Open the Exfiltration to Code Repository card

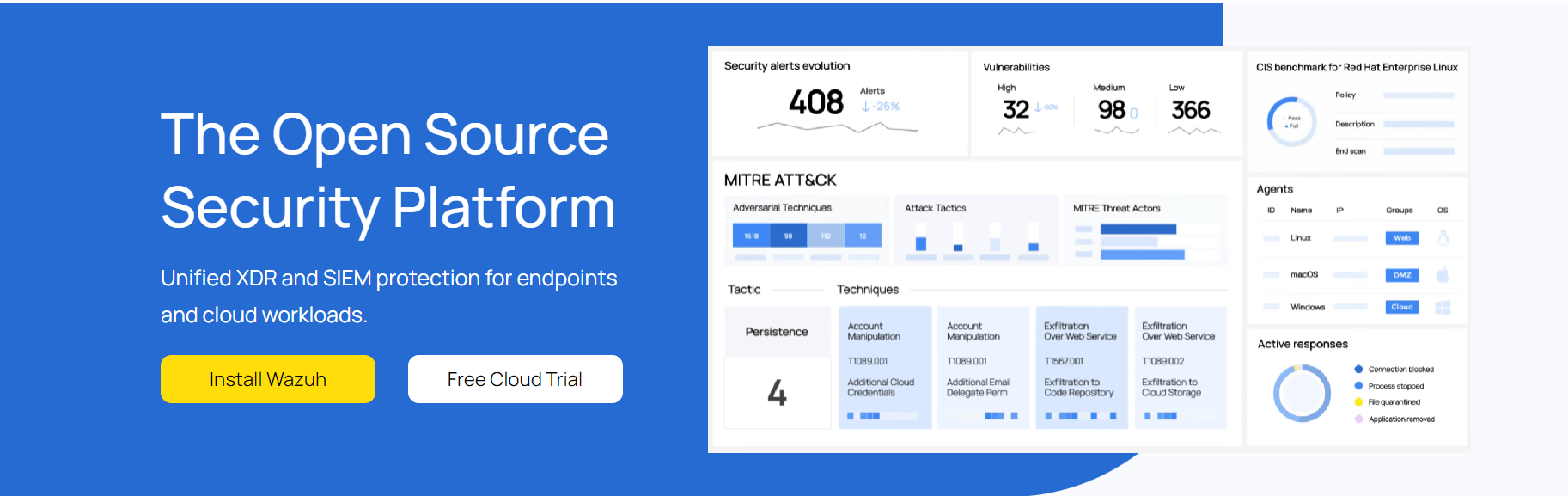[x=1082, y=367]
